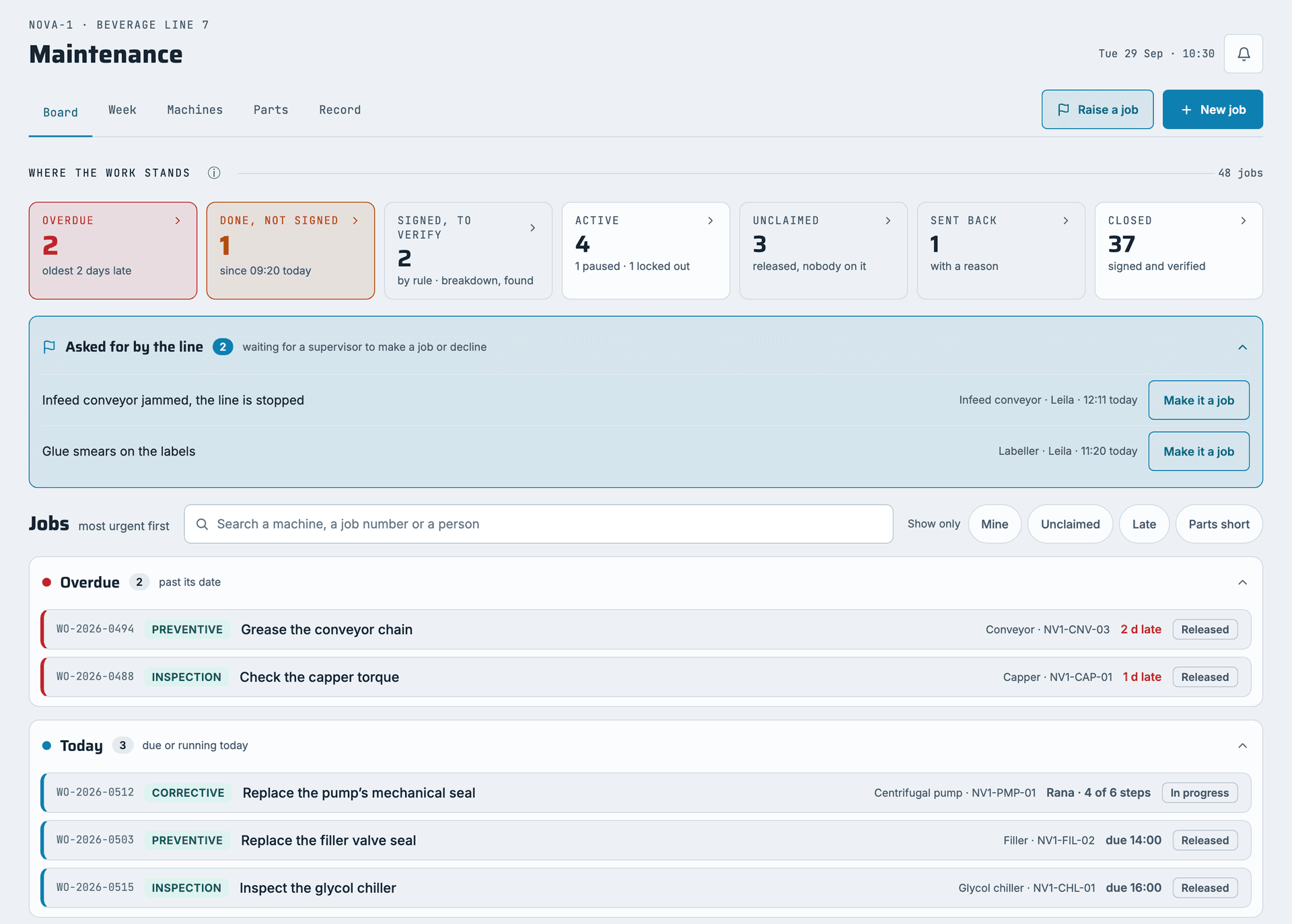
Task: Open the Unclaimed summary card
Action: point(824,250)
